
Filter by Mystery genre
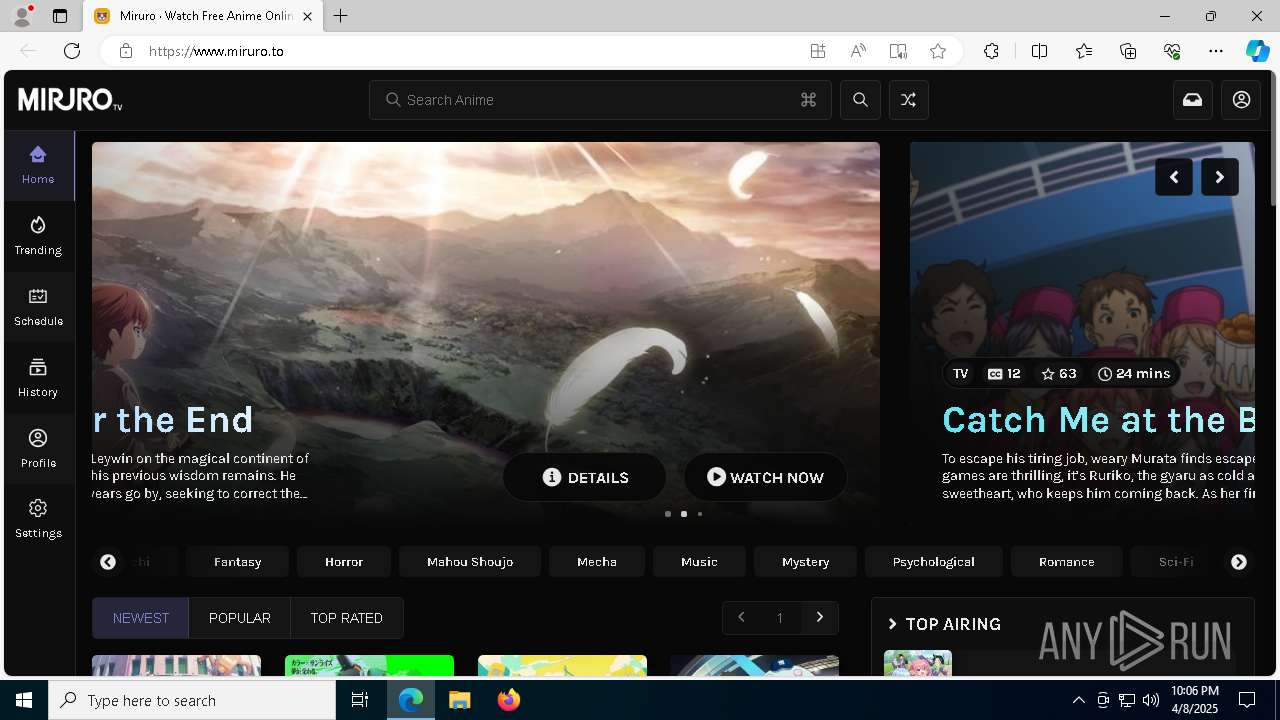(x=806, y=562)
